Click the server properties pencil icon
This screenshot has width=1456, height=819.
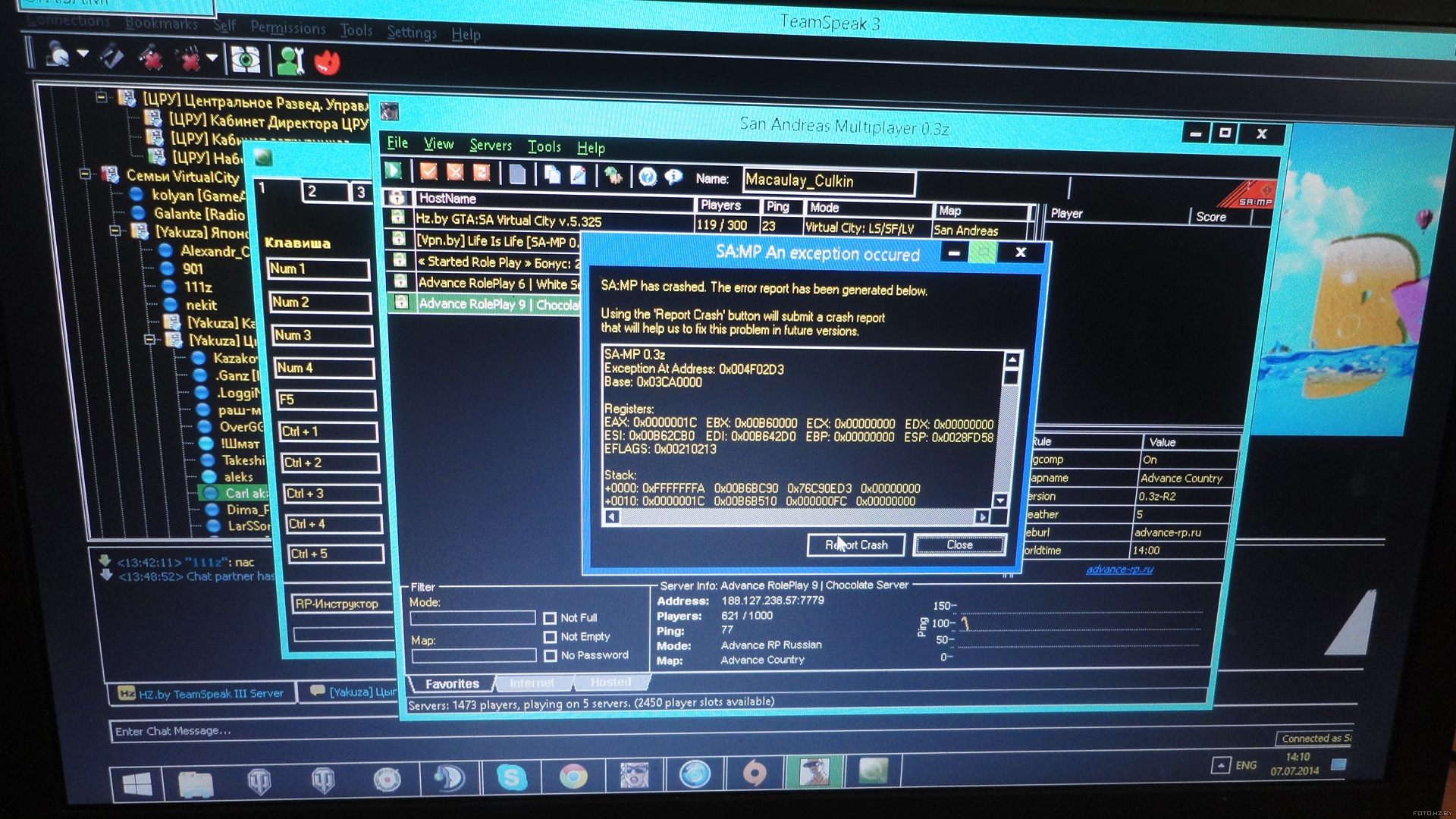pos(578,176)
